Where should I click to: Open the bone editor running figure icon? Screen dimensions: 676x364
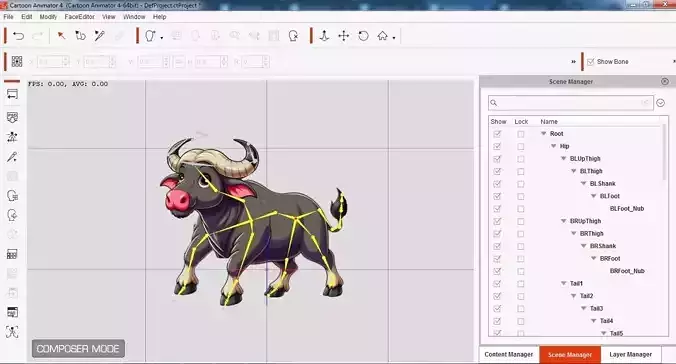click(12, 137)
